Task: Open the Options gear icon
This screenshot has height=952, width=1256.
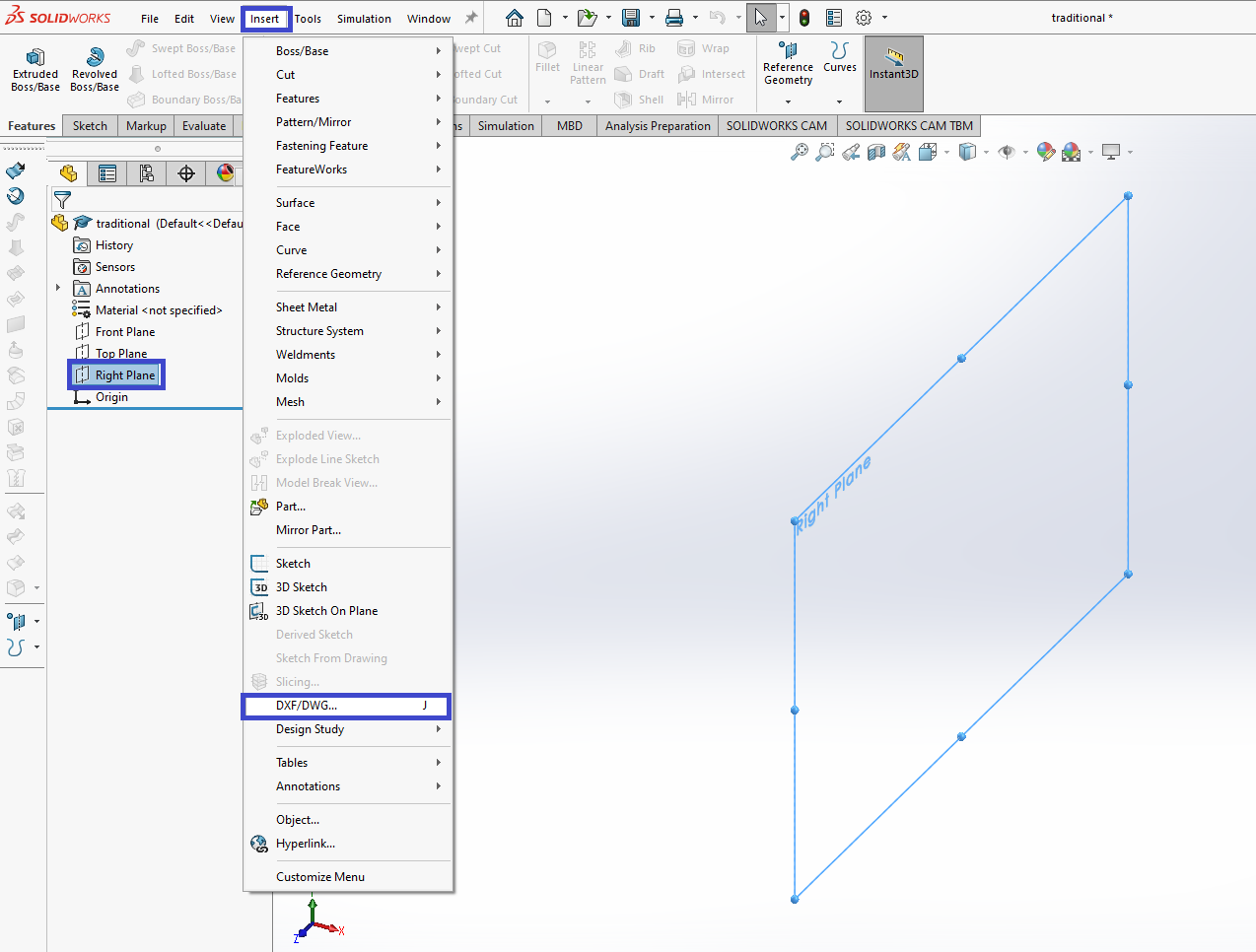Action: (864, 18)
